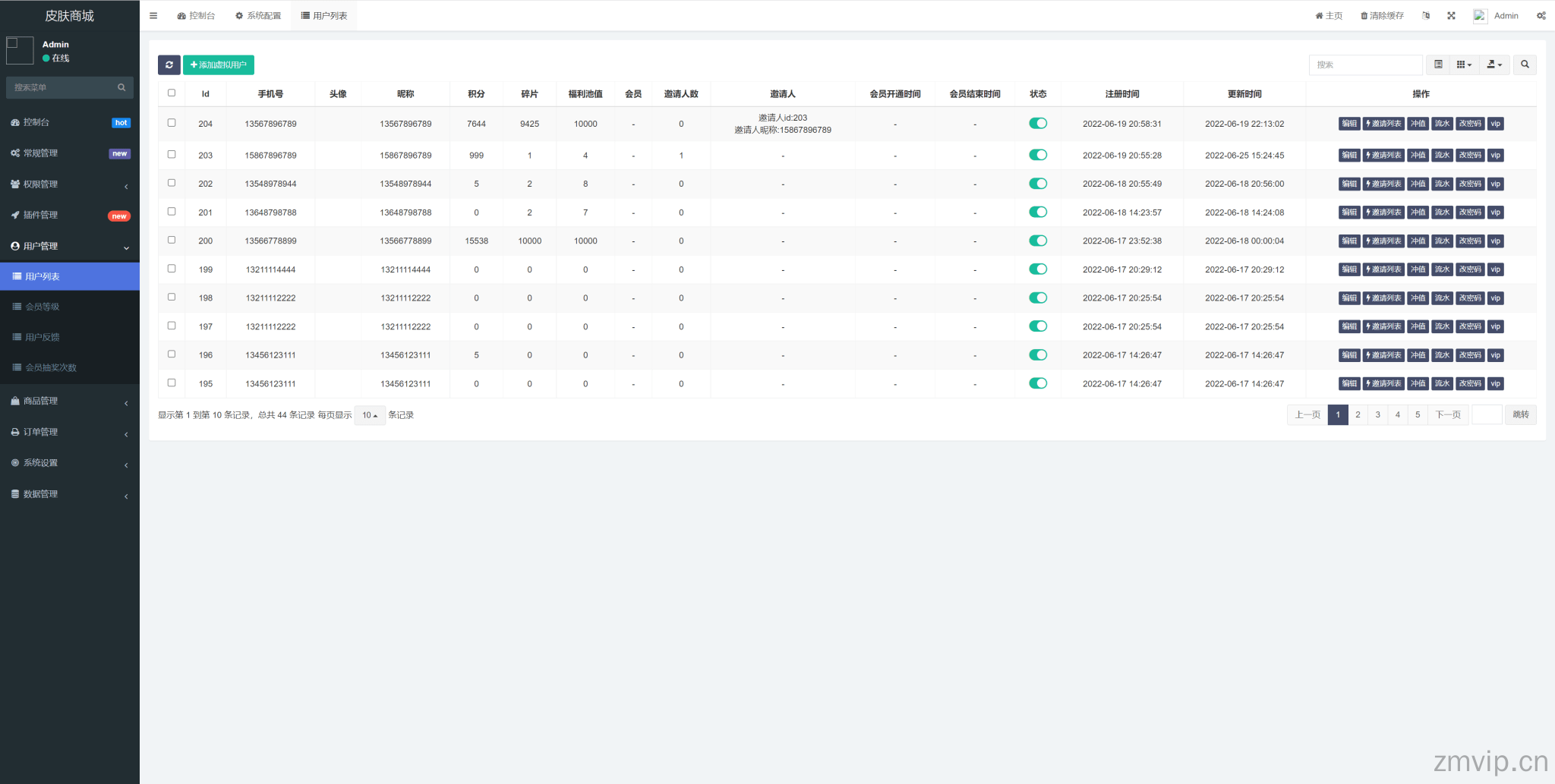This screenshot has width=1555, height=784.
Task: Switch to 系统配置 tab in top bar
Action: click(258, 15)
